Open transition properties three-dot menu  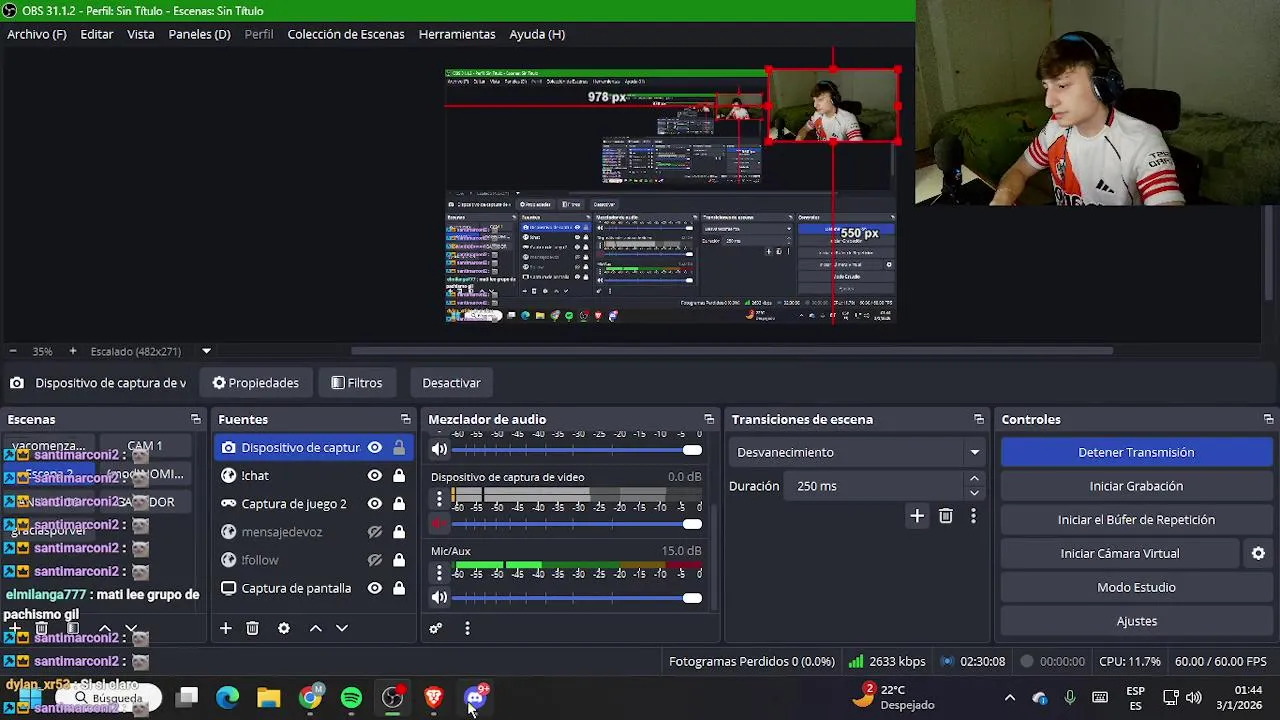tap(973, 516)
